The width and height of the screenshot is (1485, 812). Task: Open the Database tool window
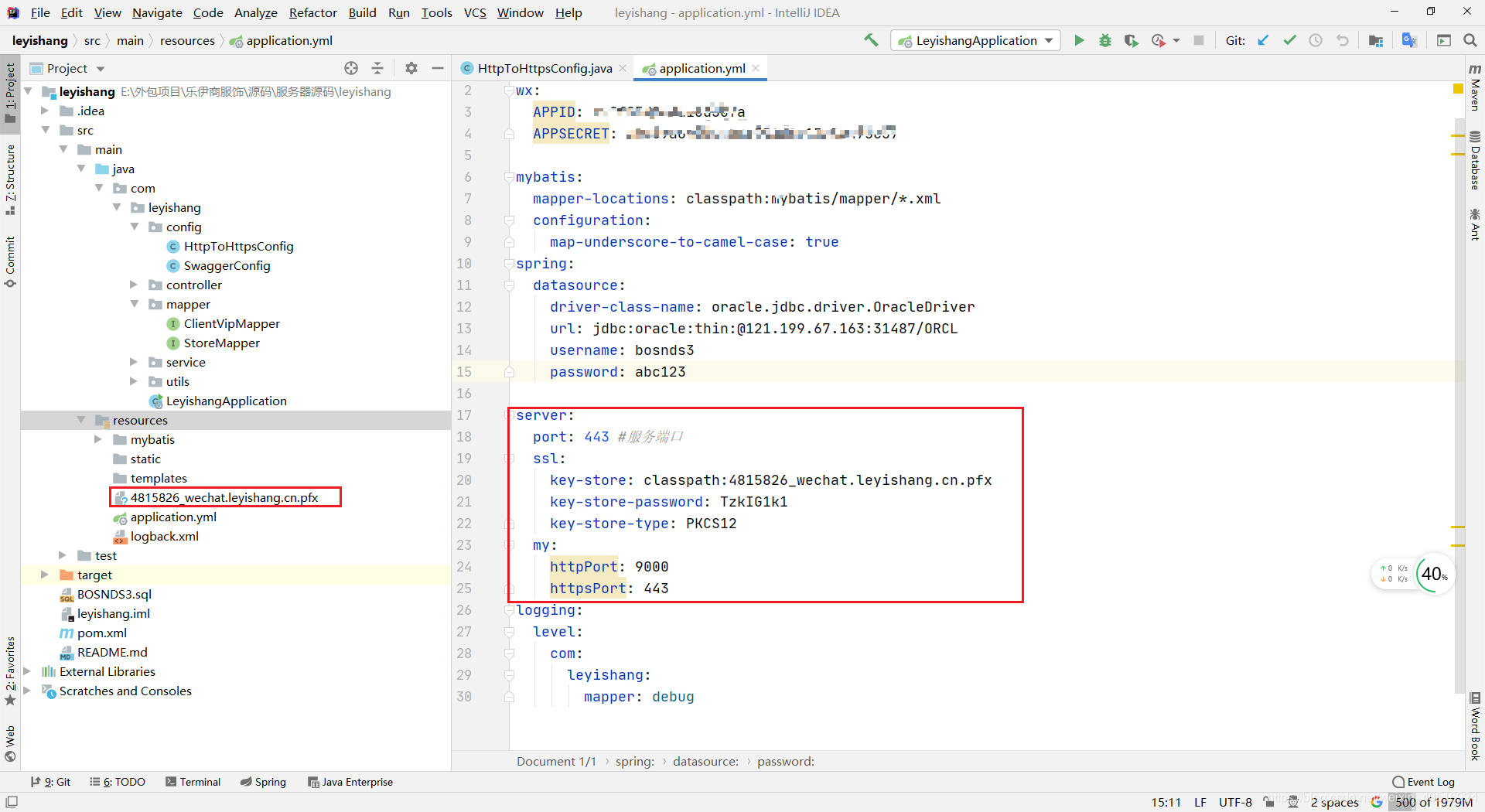point(1475,160)
